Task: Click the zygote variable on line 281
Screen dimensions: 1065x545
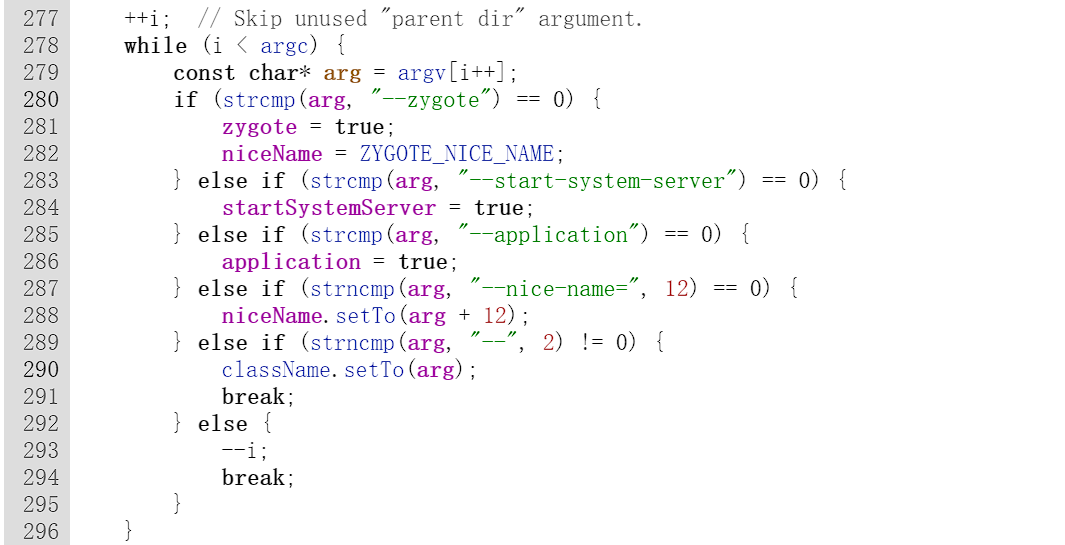Action: 259,128
